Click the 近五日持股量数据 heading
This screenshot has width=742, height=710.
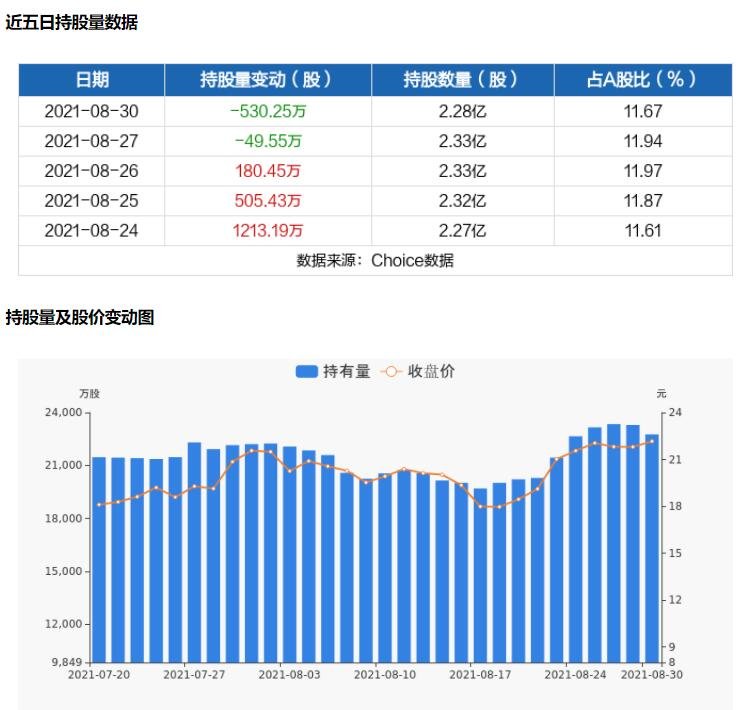click(x=71, y=22)
